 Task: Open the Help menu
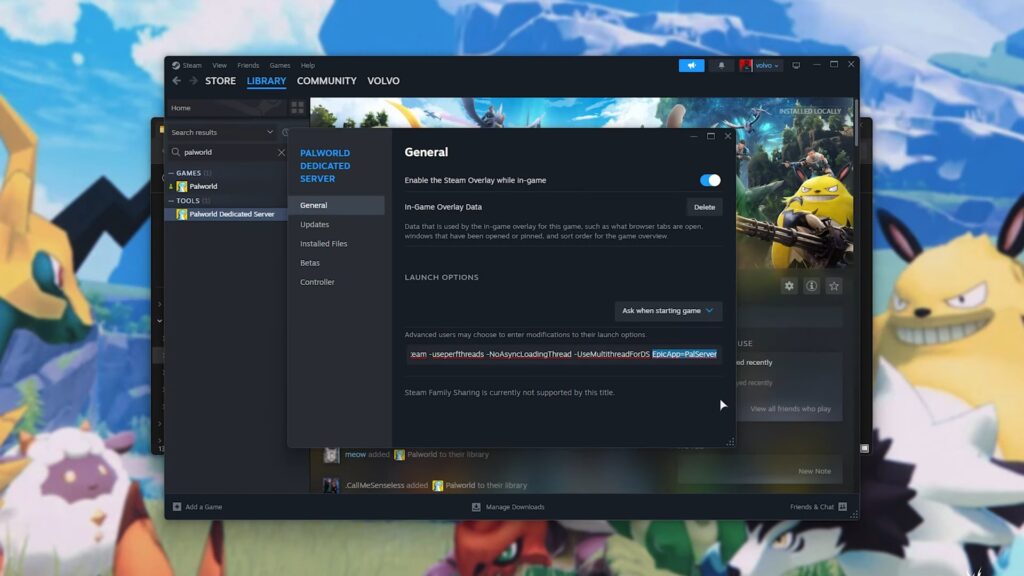tap(308, 65)
